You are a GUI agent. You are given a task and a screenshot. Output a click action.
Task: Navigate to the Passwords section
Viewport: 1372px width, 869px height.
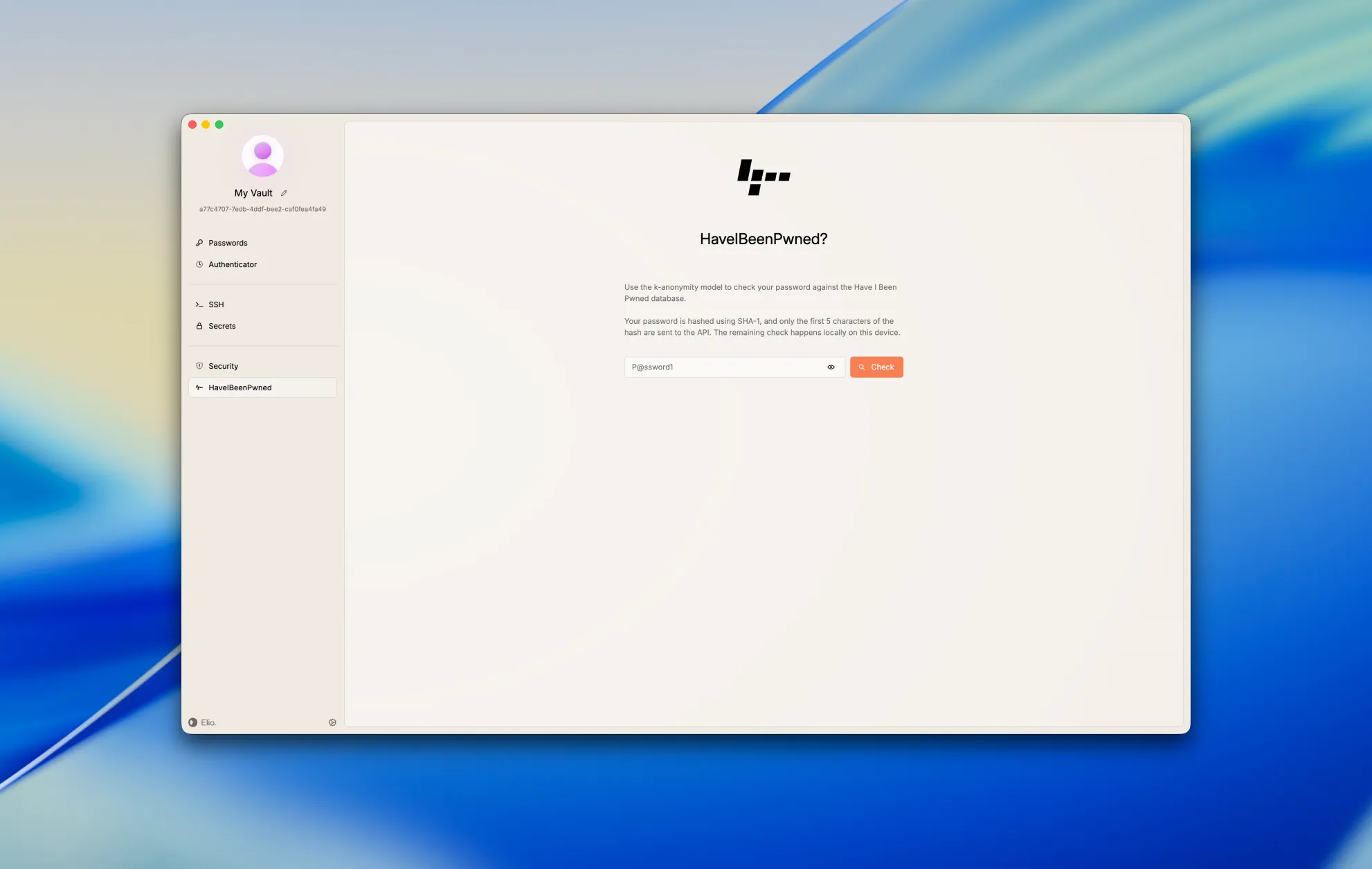coord(227,243)
